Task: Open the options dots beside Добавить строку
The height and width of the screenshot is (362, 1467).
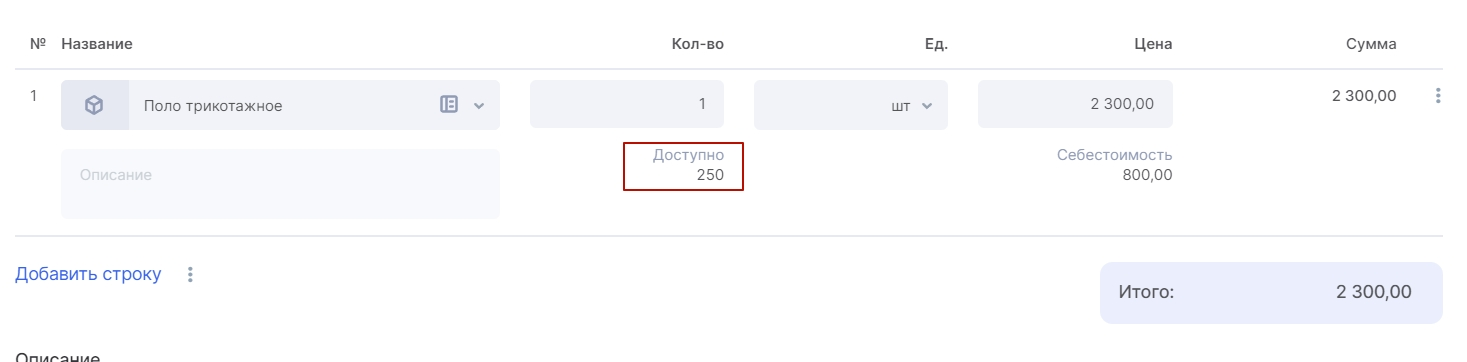Action: coord(191,274)
